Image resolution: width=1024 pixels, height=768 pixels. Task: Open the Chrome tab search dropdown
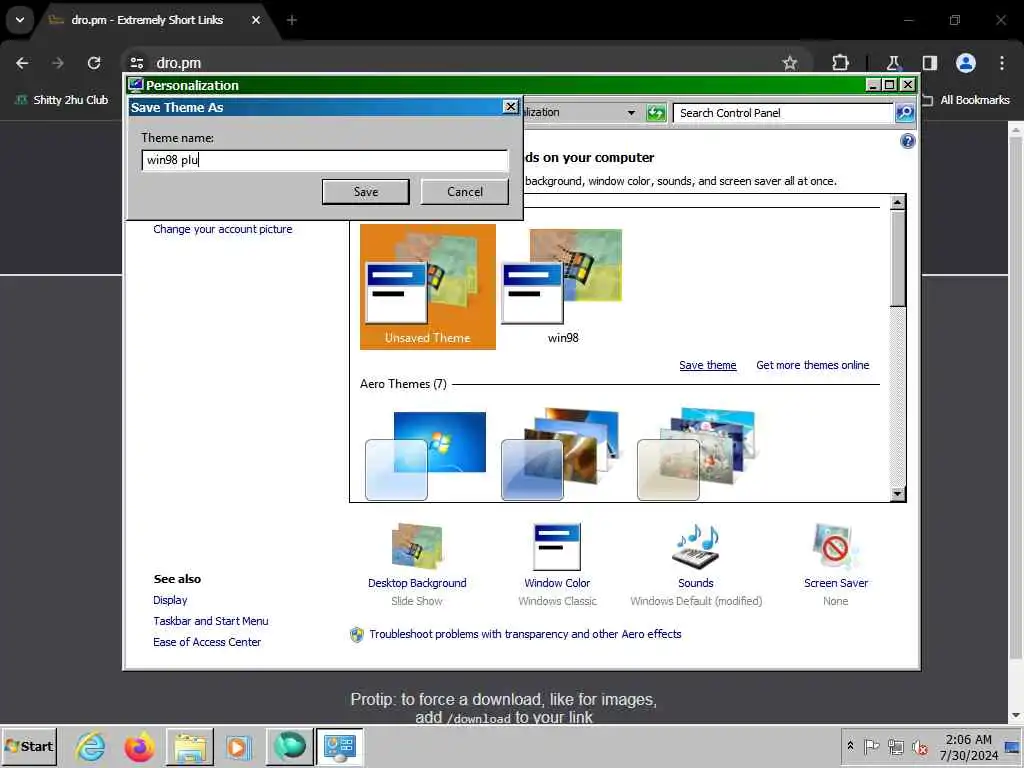[20, 20]
